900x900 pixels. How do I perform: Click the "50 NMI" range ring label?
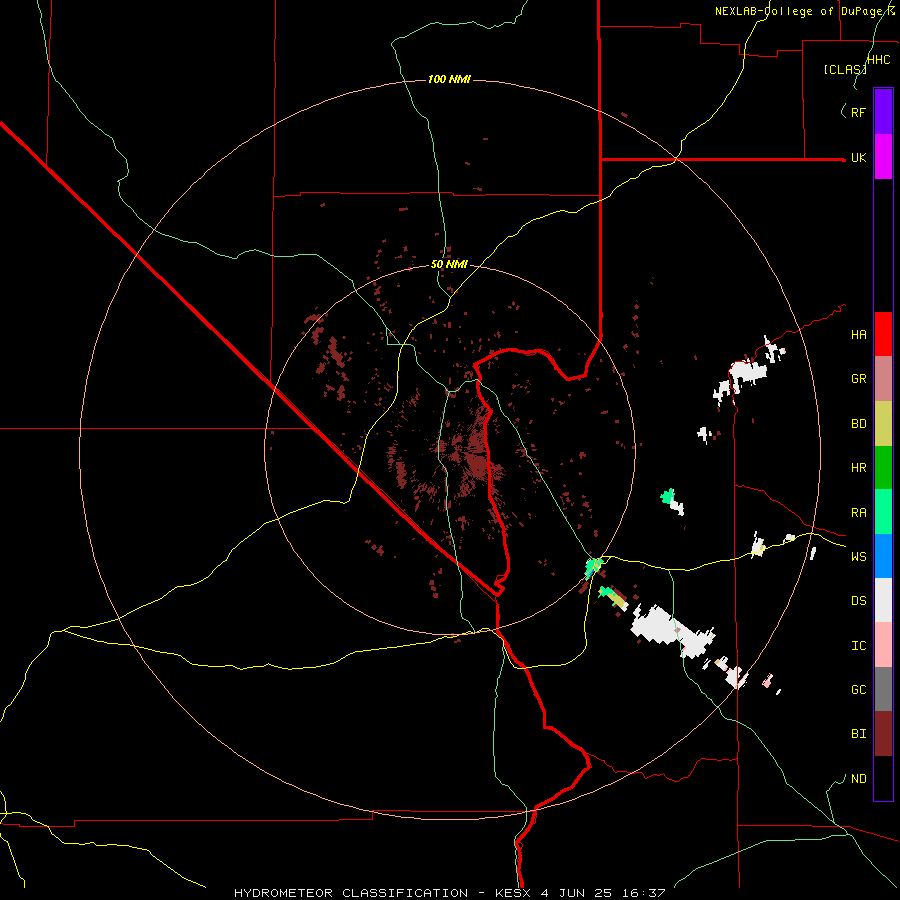(x=449, y=265)
